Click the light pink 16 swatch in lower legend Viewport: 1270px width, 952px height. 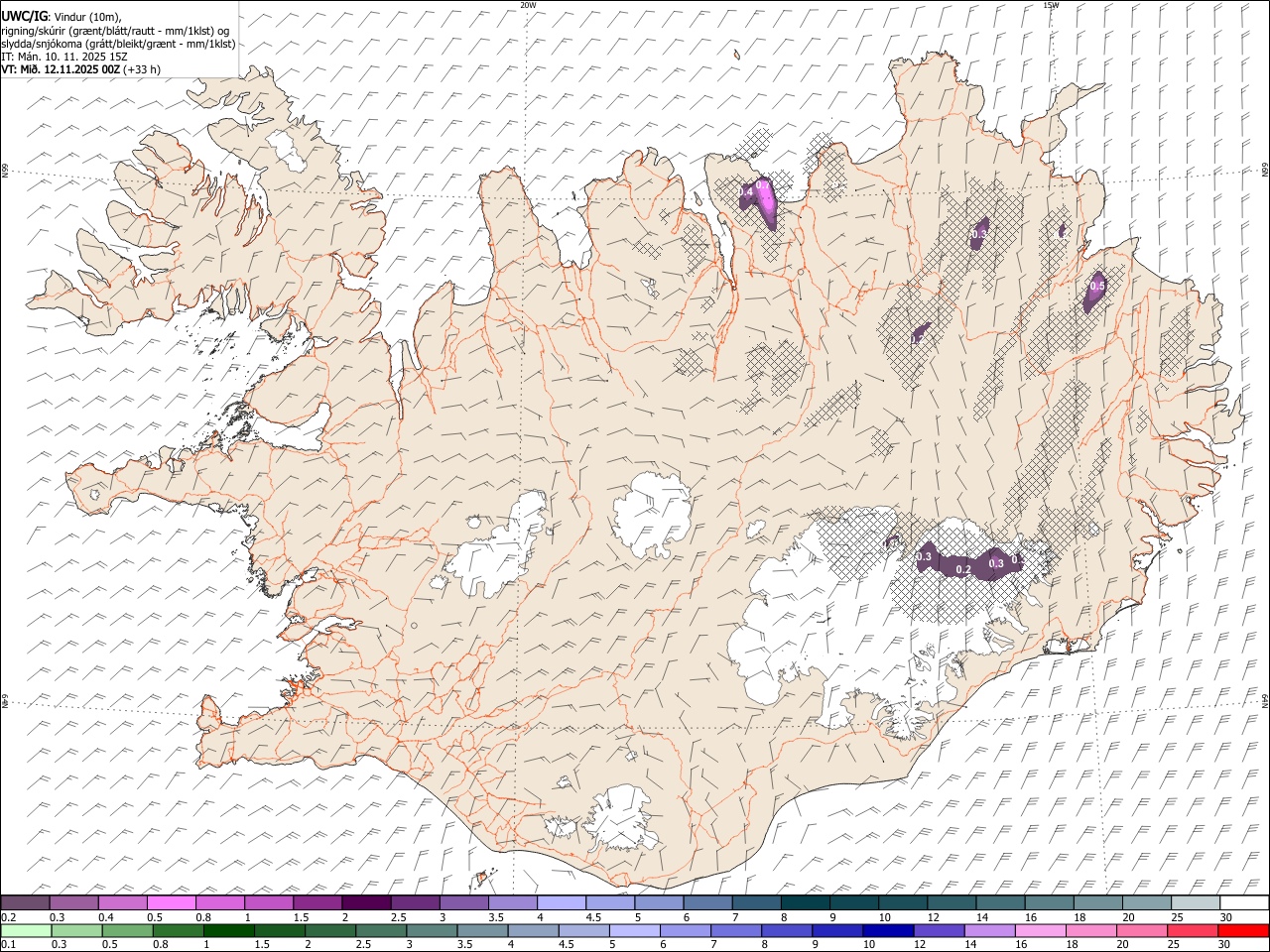[1041, 930]
